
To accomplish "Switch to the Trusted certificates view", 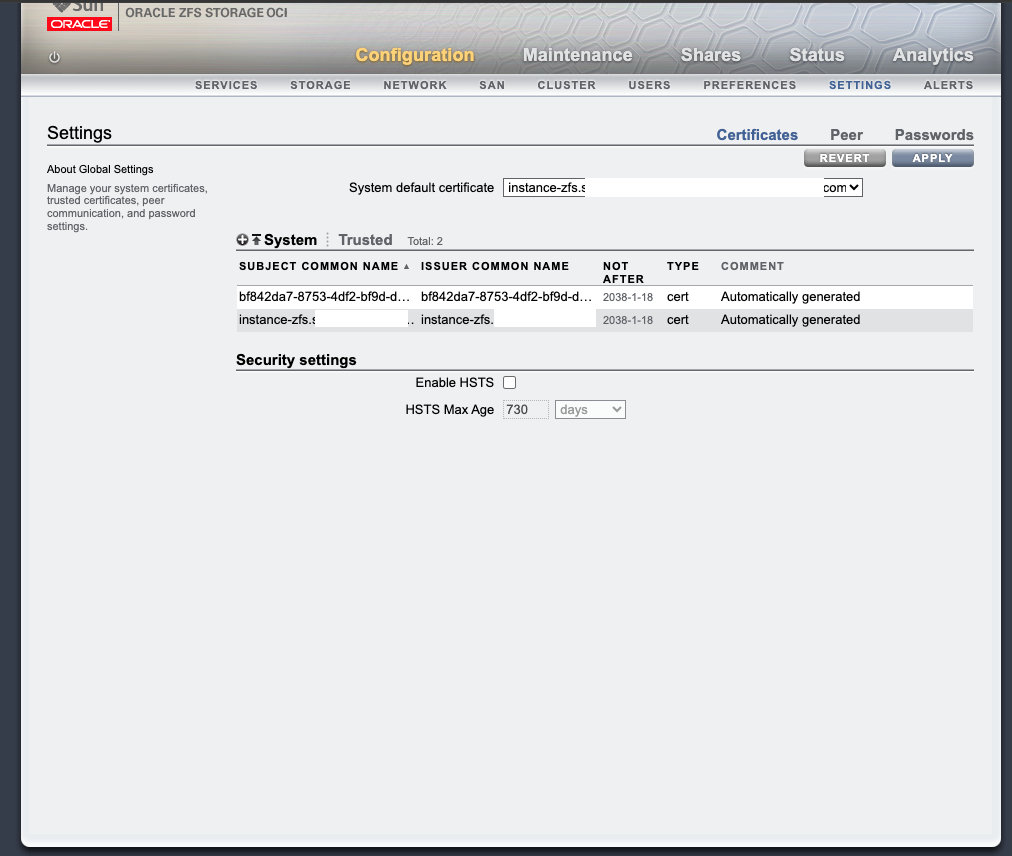I will click(364, 240).
